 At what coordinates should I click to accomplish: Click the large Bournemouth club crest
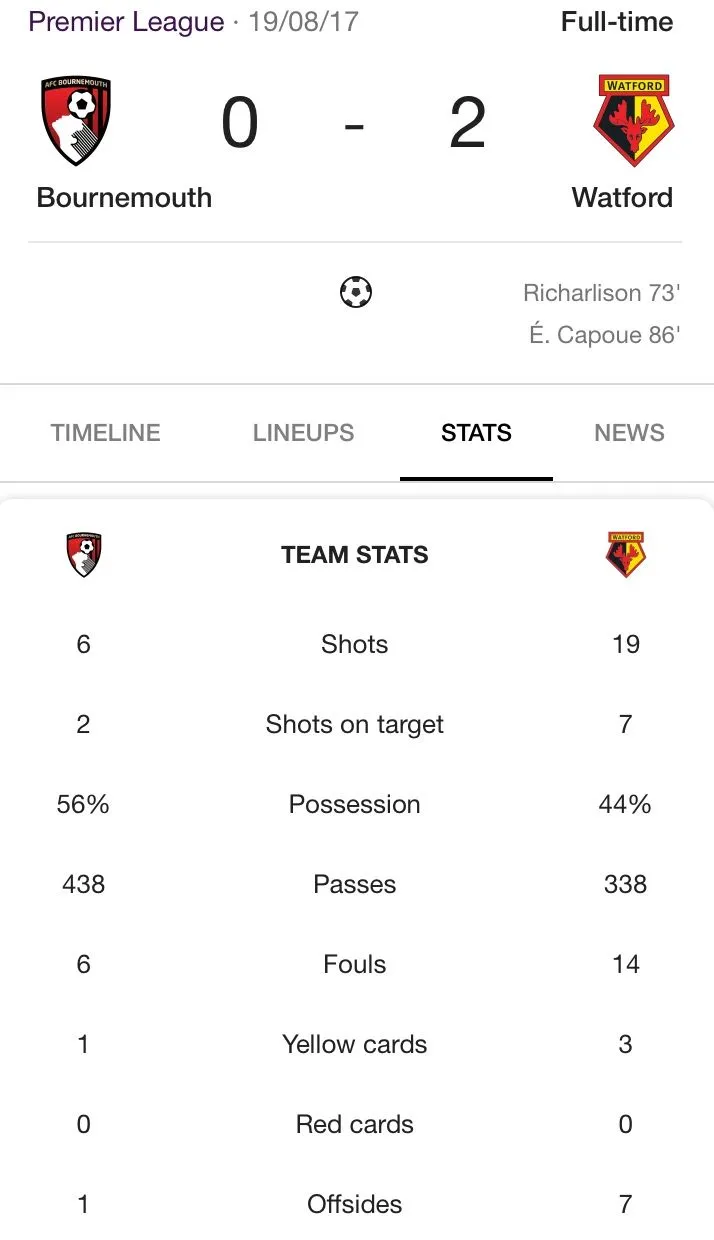click(77, 121)
